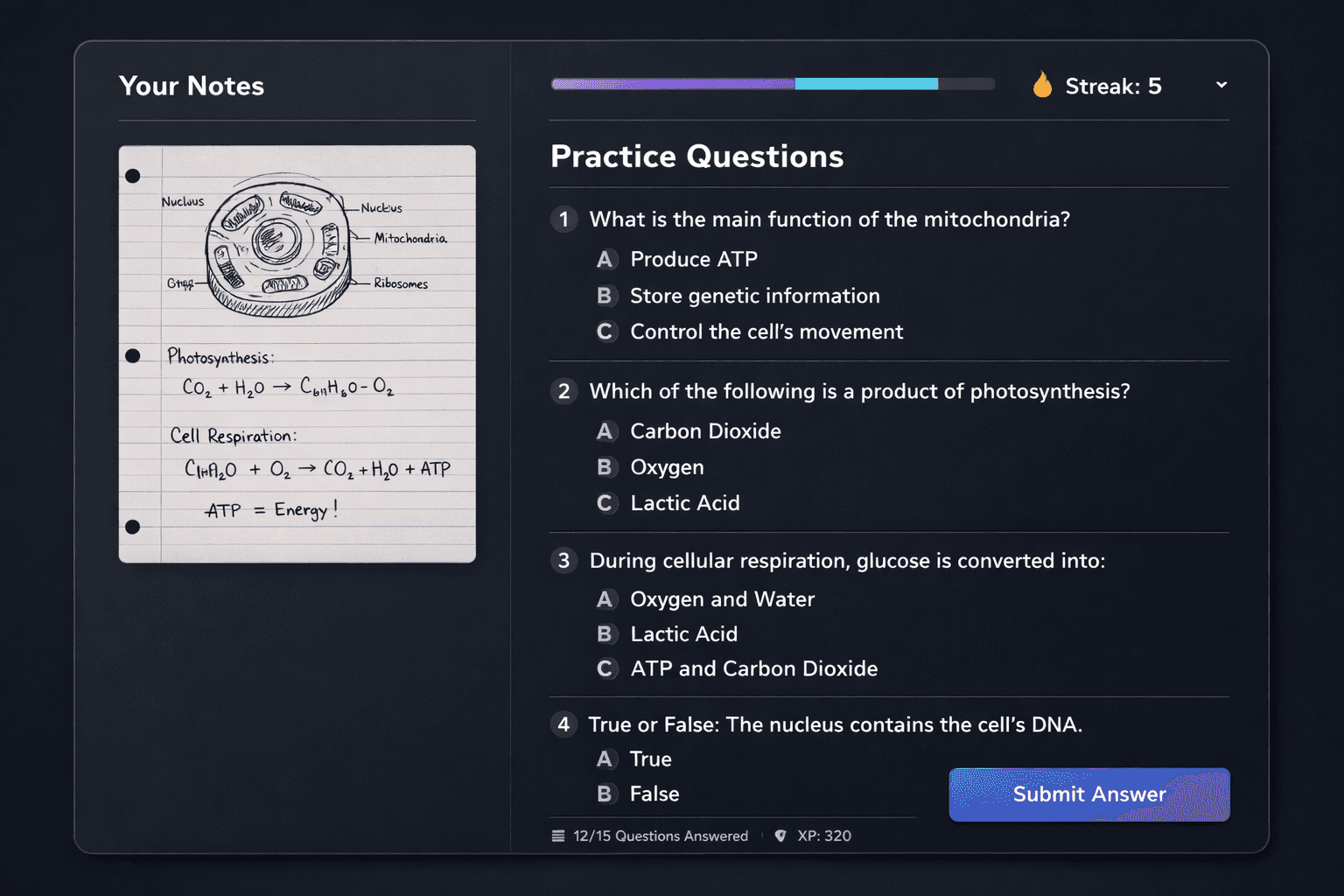Click the number badge for question 1

563,220
